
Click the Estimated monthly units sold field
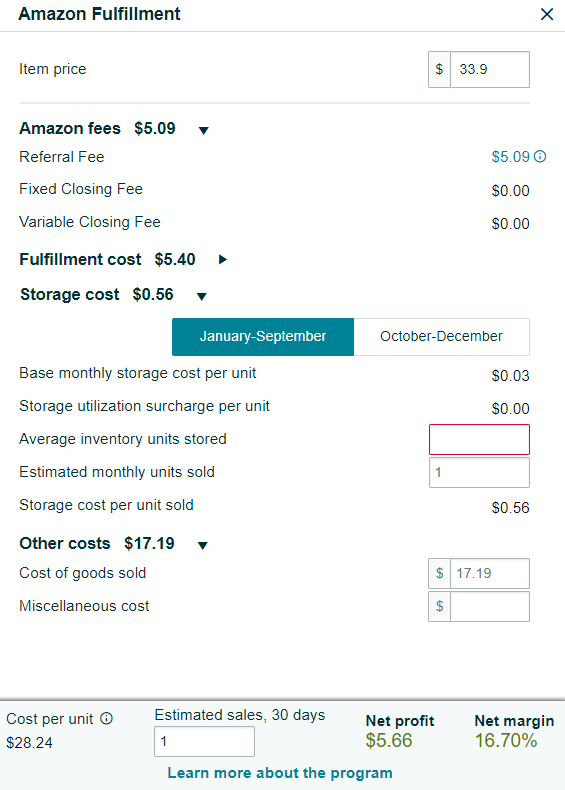(x=479, y=473)
